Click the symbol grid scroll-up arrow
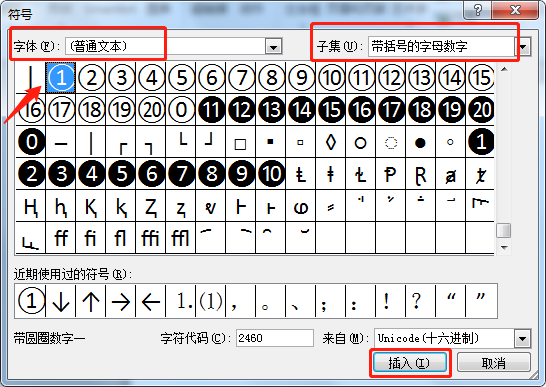This screenshot has height=387, width=546. [x=504, y=69]
